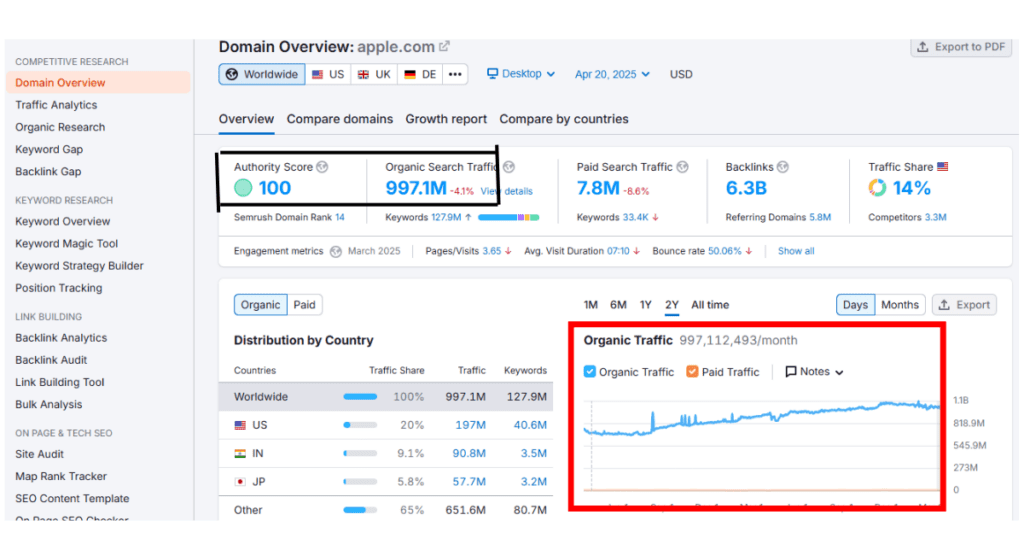Select 1M time range
The height and width of the screenshot is (538, 1024).
[x=591, y=305]
